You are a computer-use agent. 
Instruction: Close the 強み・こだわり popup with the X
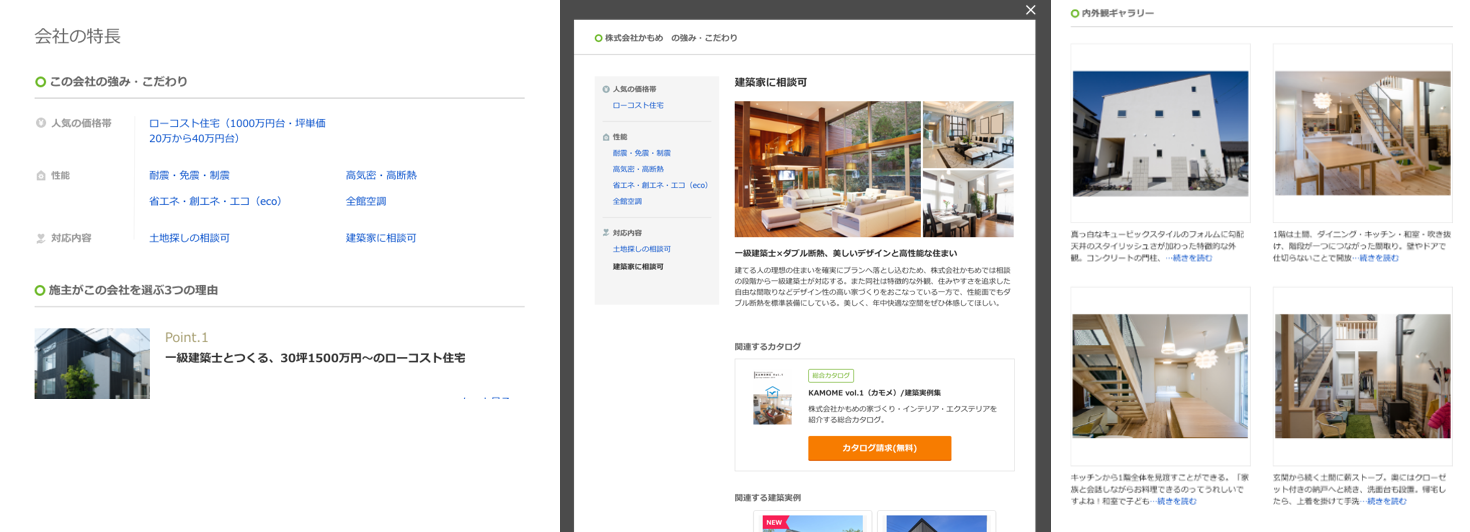[x=1030, y=10]
